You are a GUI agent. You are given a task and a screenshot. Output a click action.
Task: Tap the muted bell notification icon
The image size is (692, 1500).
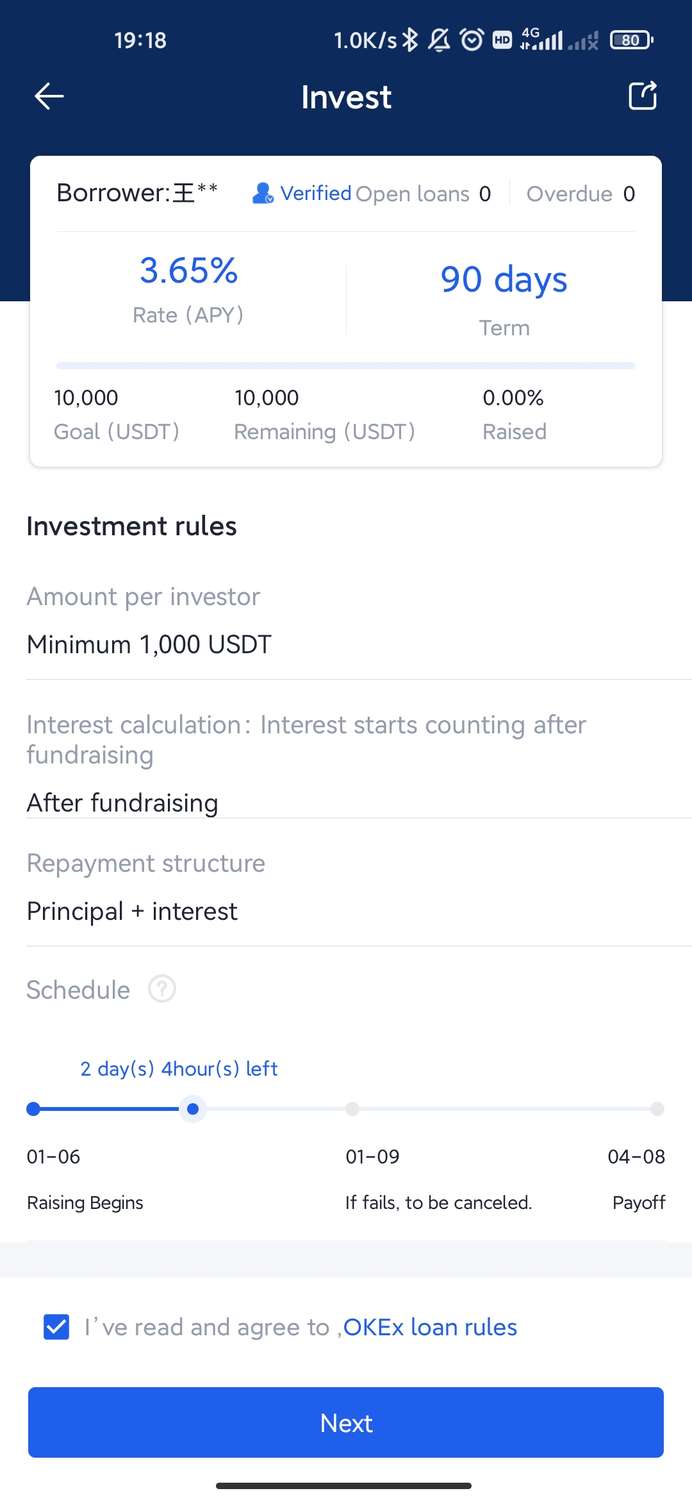(439, 40)
